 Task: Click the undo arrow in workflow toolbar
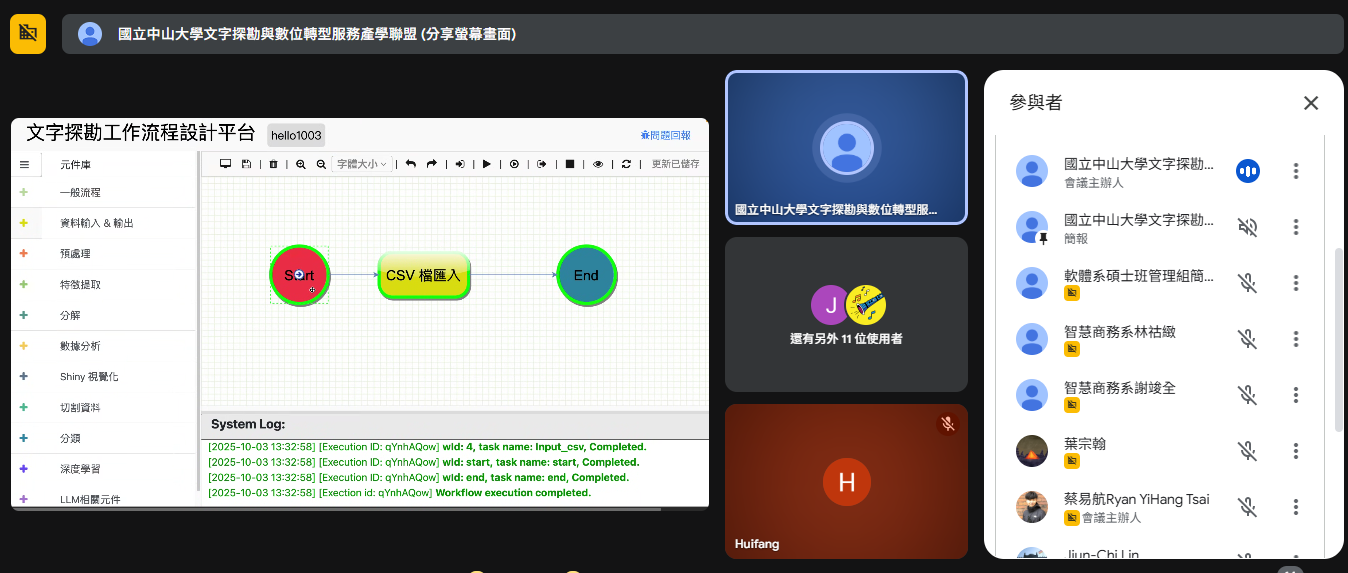pyautogui.click(x=410, y=164)
